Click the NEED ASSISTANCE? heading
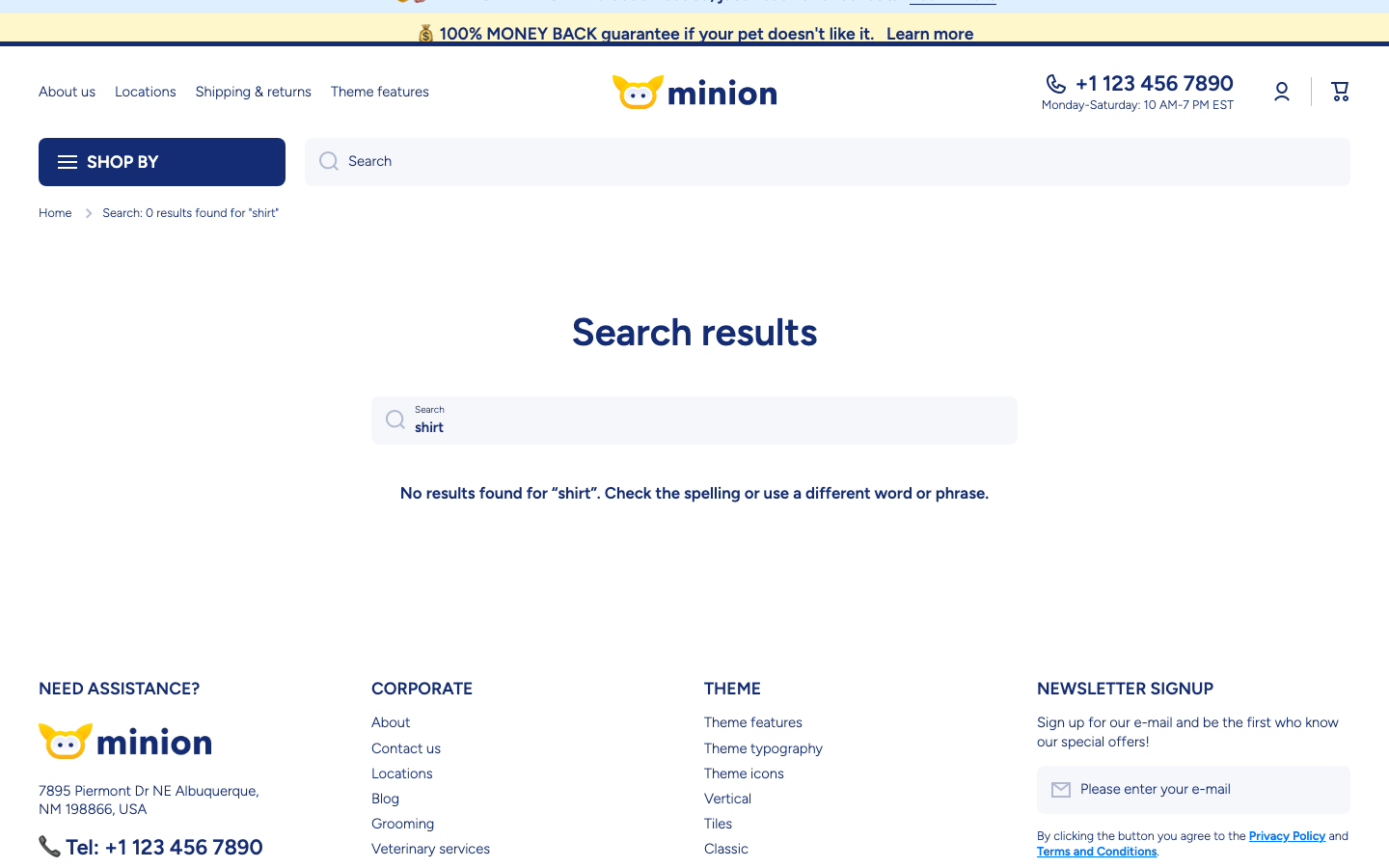The width and height of the screenshot is (1389, 868). pos(120,689)
